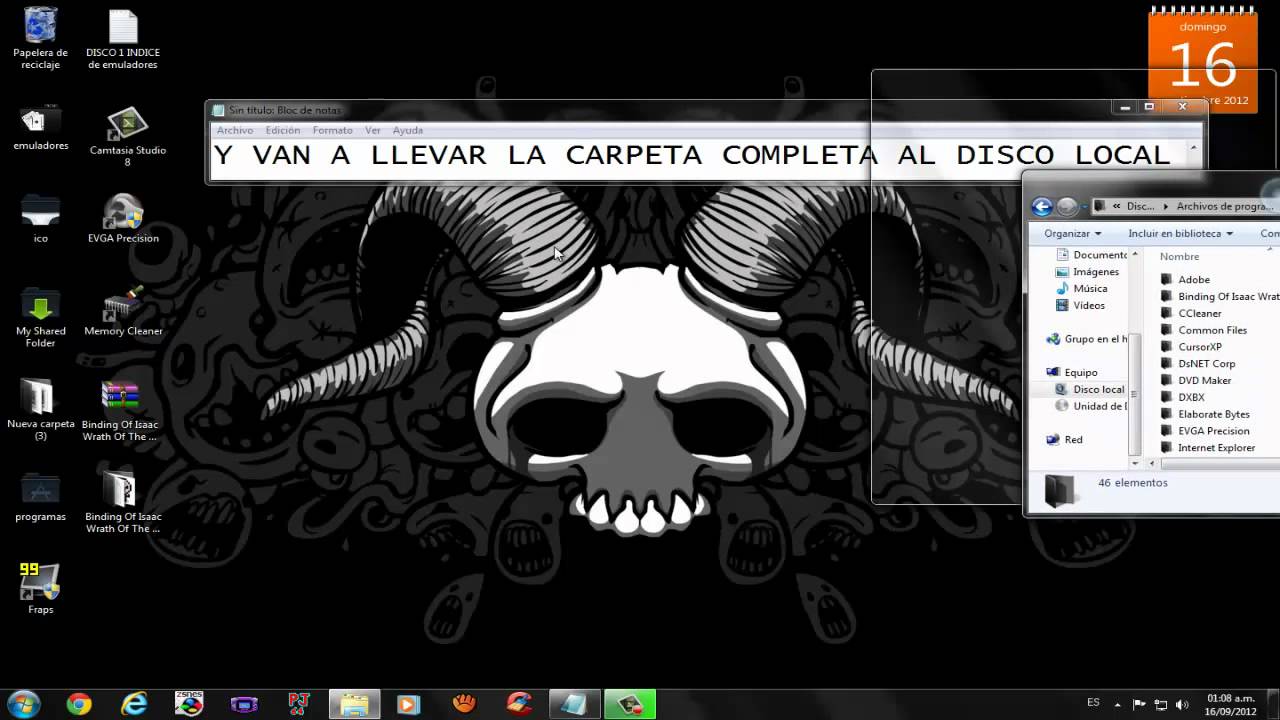Open Ver menu in Notepad
The height and width of the screenshot is (720, 1280).
tap(373, 130)
